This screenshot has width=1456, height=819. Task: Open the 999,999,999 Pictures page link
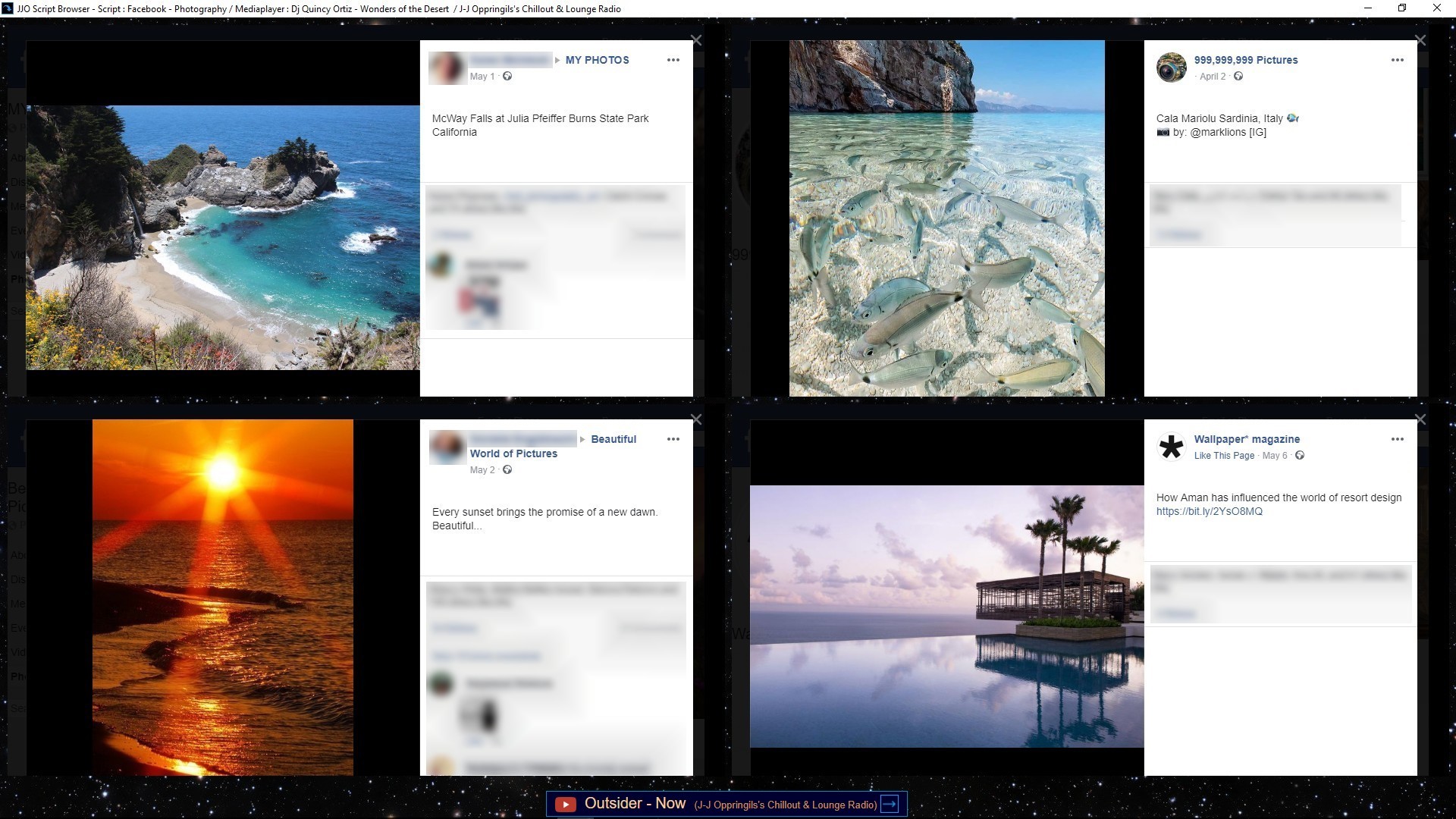(1245, 60)
